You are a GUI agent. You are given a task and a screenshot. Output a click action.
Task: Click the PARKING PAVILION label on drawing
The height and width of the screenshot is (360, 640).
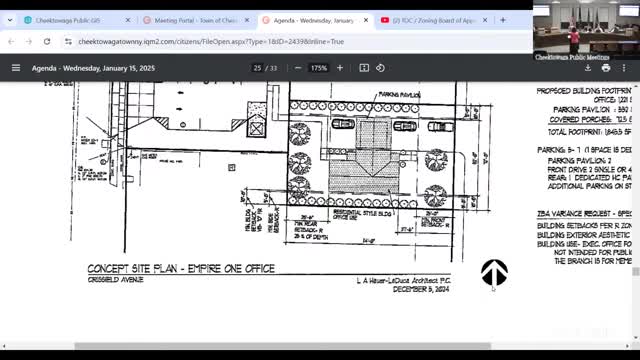pyautogui.click(x=400, y=95)
